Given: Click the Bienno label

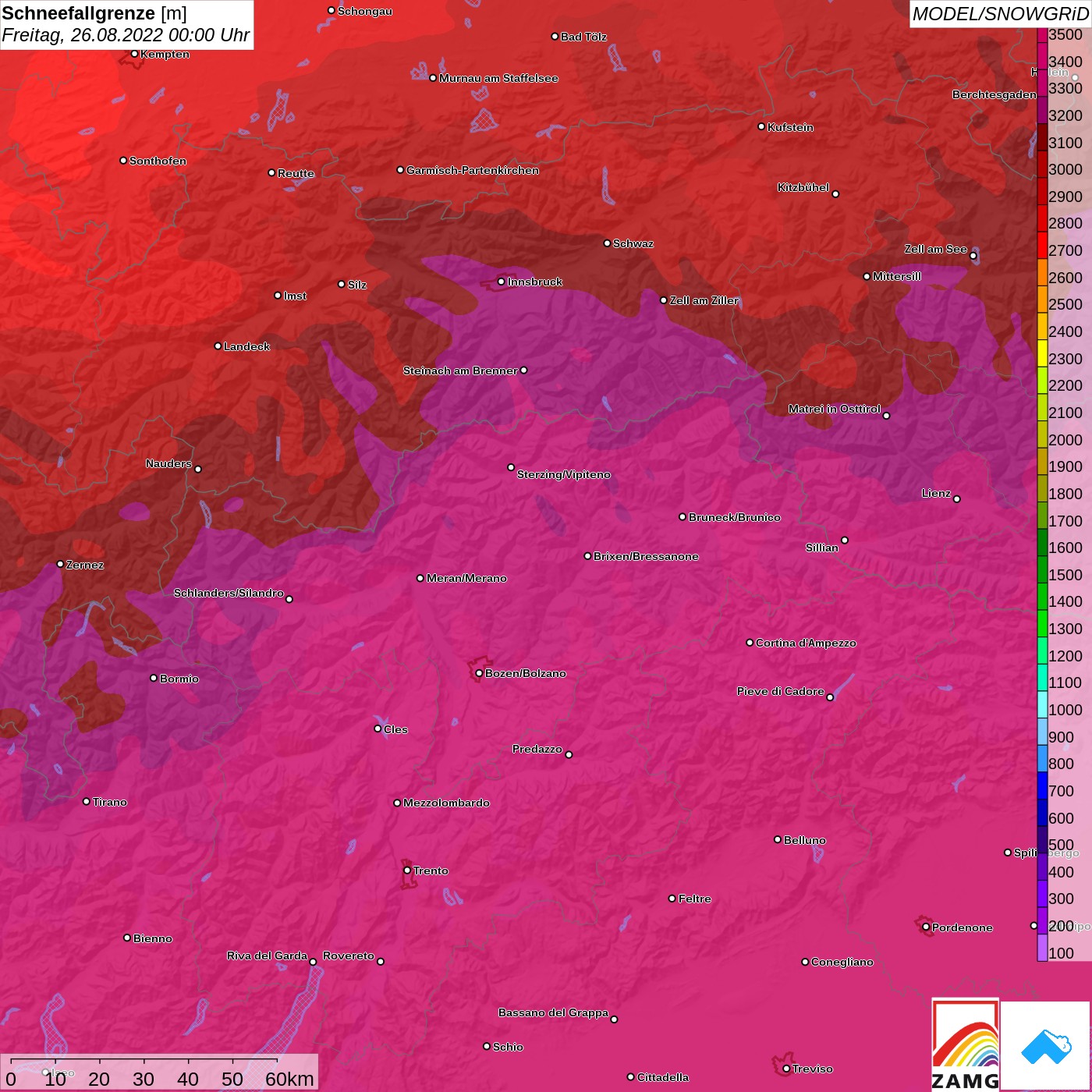Looking at the screenshot, I should click(153, 938).
